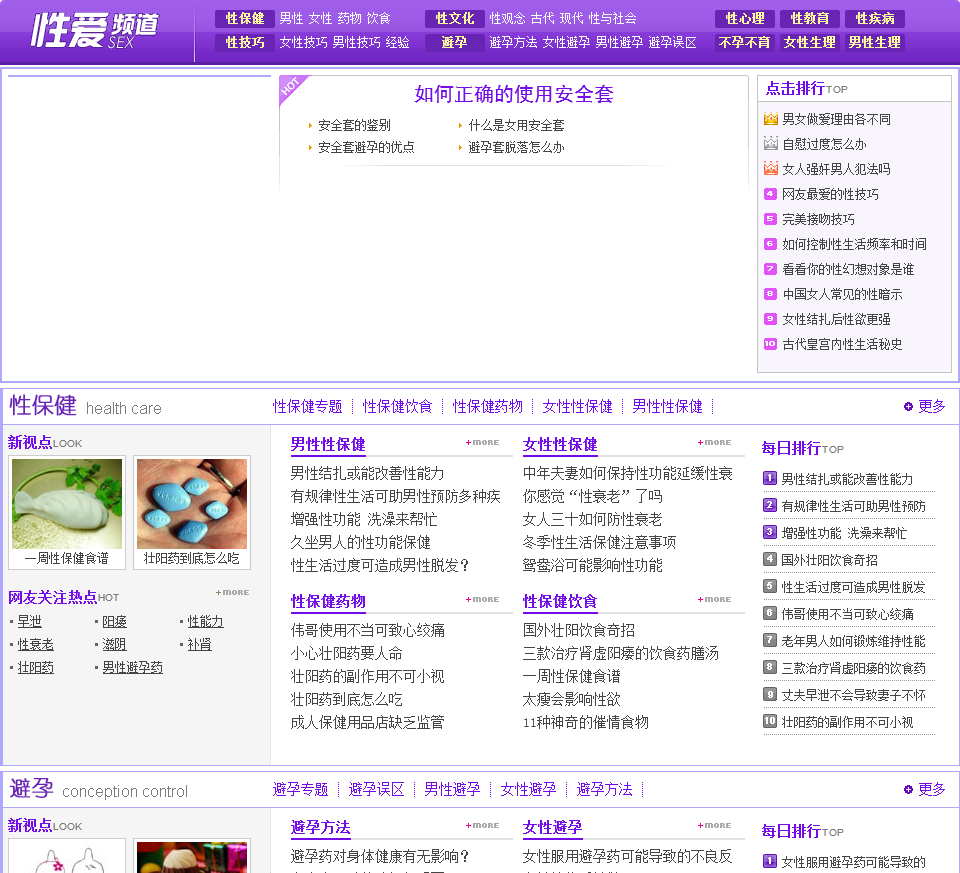Click rank 6 badge beside 如何控制性生活频率和时间

[770, 244]
